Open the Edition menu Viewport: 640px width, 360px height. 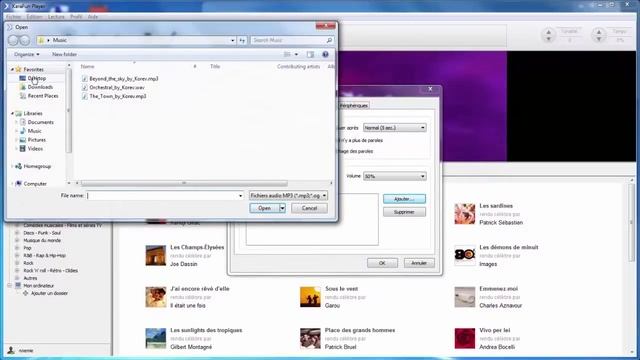coord(34,17)
